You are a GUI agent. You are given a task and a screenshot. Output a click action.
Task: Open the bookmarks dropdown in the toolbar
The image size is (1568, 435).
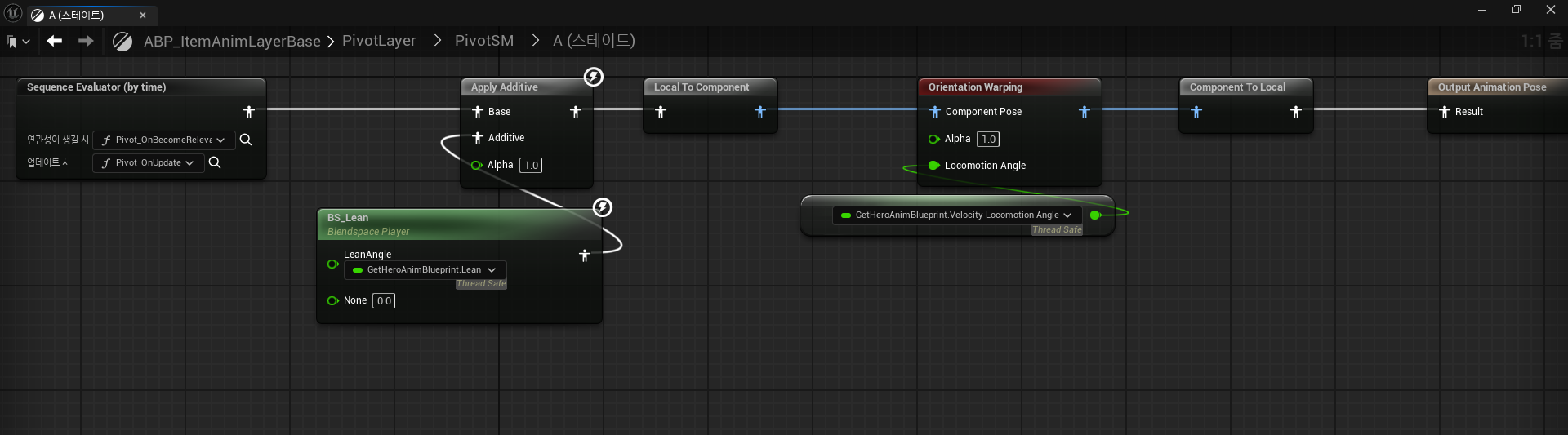pyautogui.click(x=18, y=42)
